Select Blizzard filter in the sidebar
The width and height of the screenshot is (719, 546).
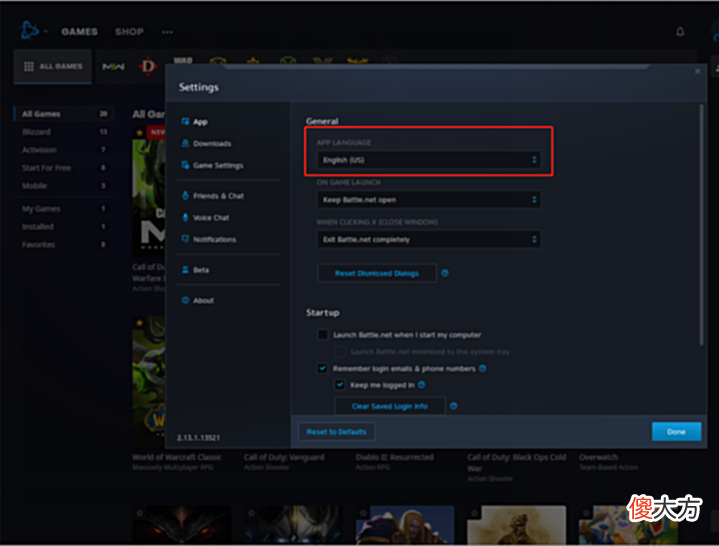click(x=64, y=132)
